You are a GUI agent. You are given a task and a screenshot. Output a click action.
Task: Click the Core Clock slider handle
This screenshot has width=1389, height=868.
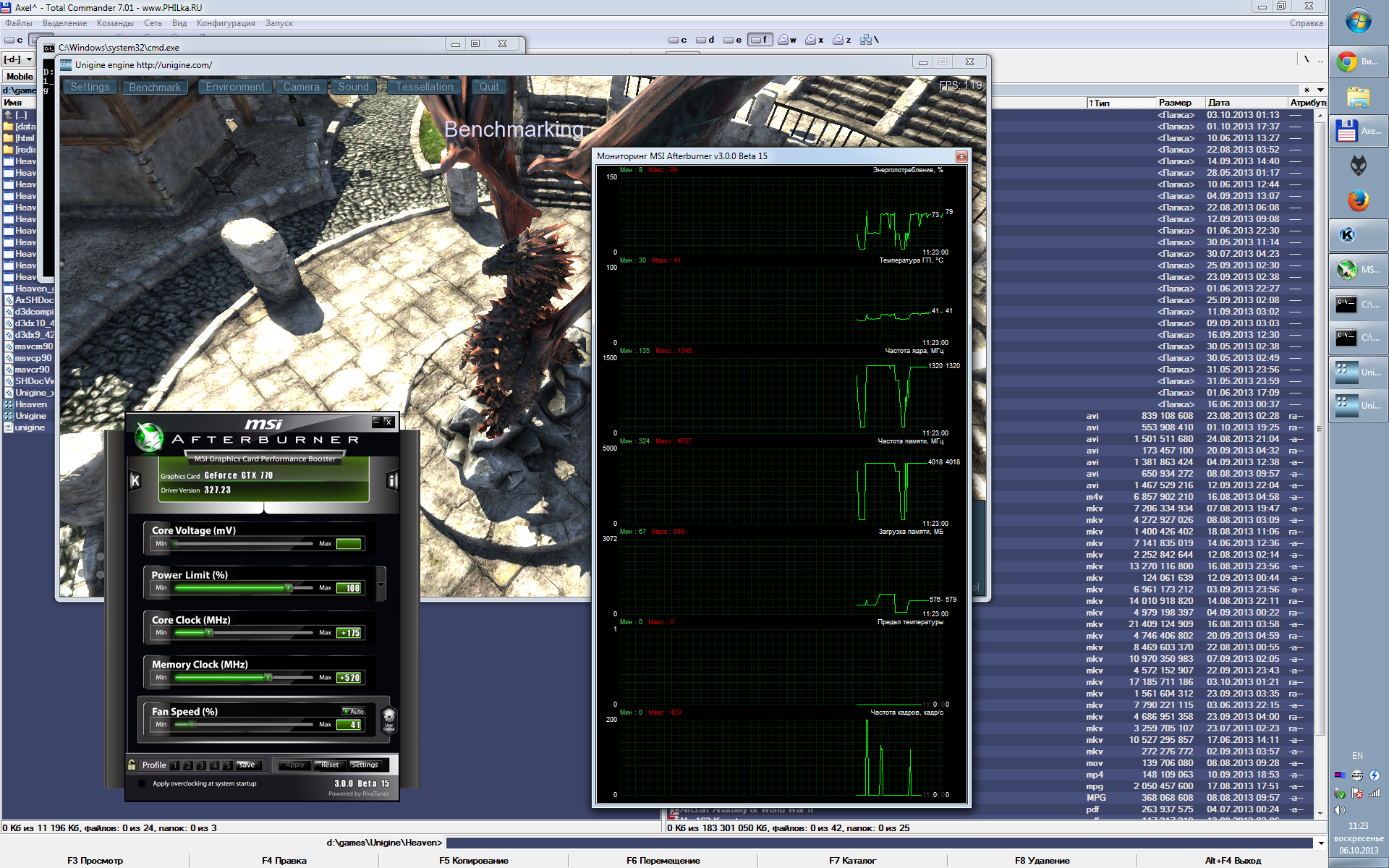click(209, 633)
